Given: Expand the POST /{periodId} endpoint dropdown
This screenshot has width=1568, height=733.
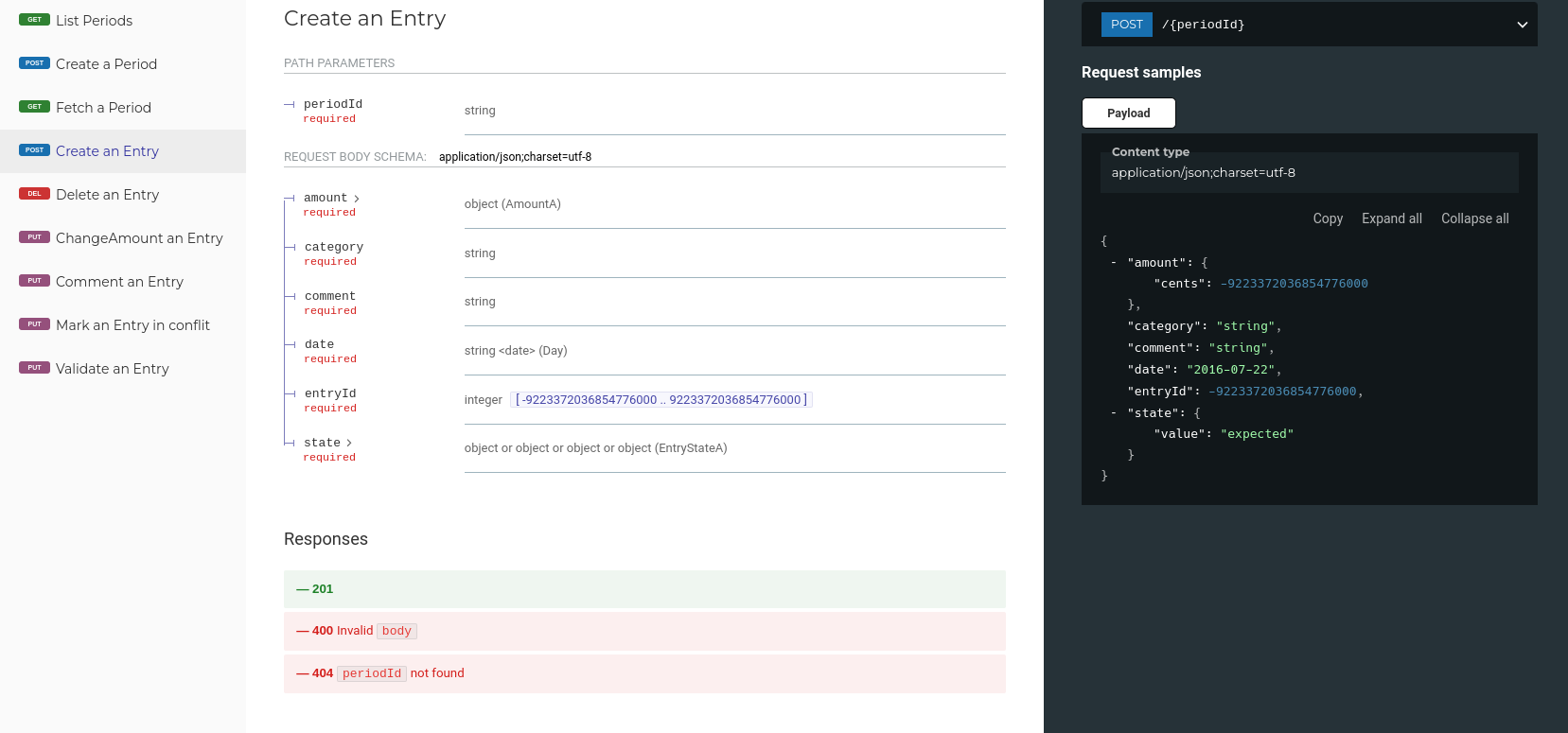Looking at the screenshot, I should pos(1522,25).
